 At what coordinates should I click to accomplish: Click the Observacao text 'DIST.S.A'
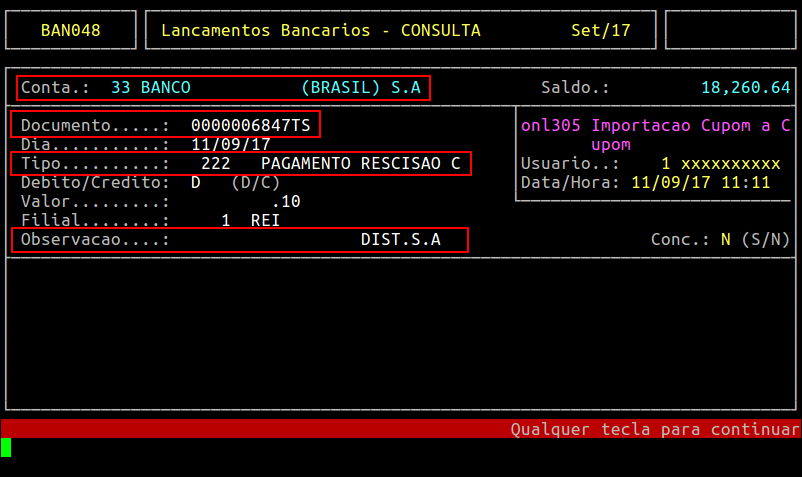(x=400, y=239)
